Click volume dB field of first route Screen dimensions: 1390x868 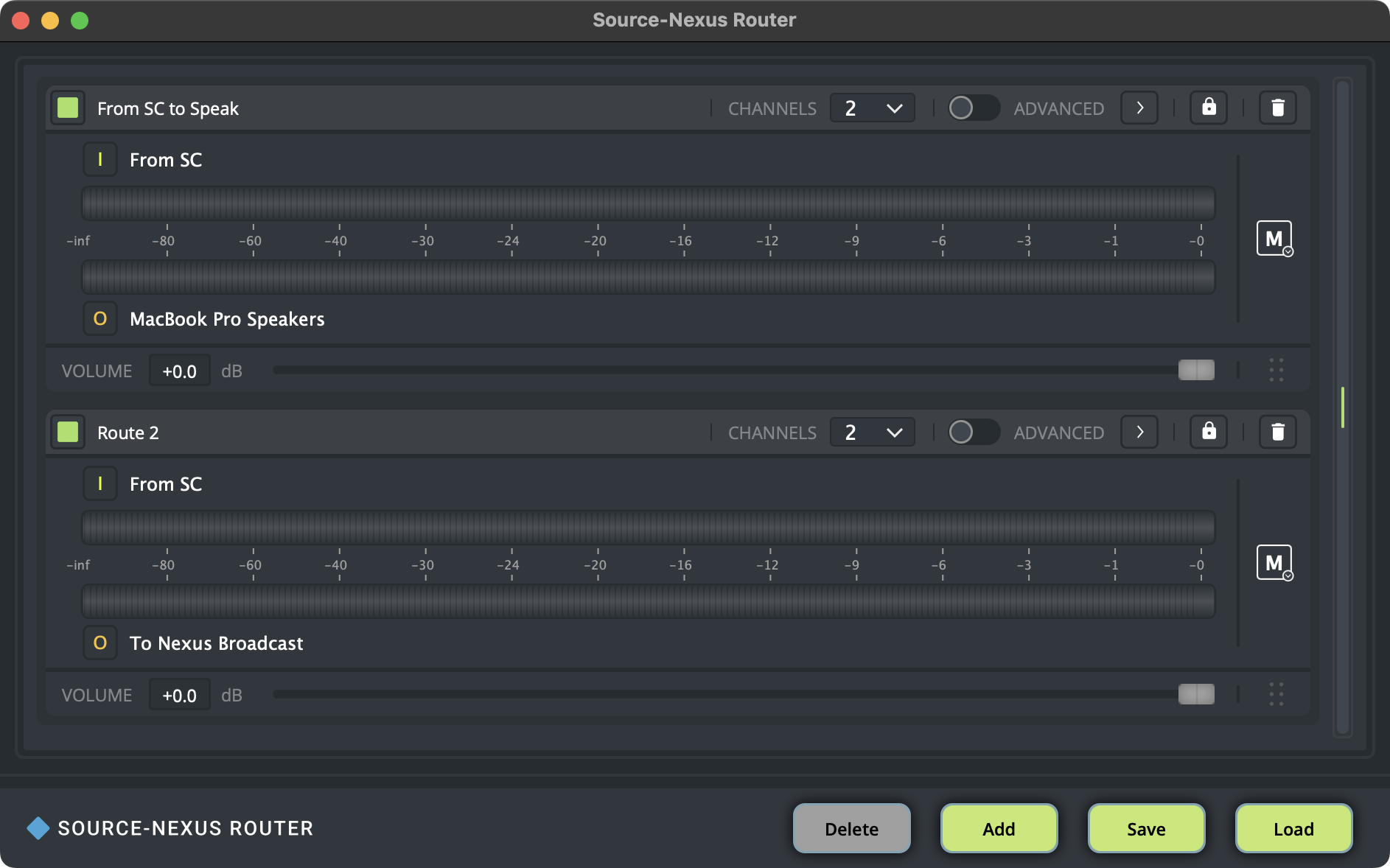point(180,371)
